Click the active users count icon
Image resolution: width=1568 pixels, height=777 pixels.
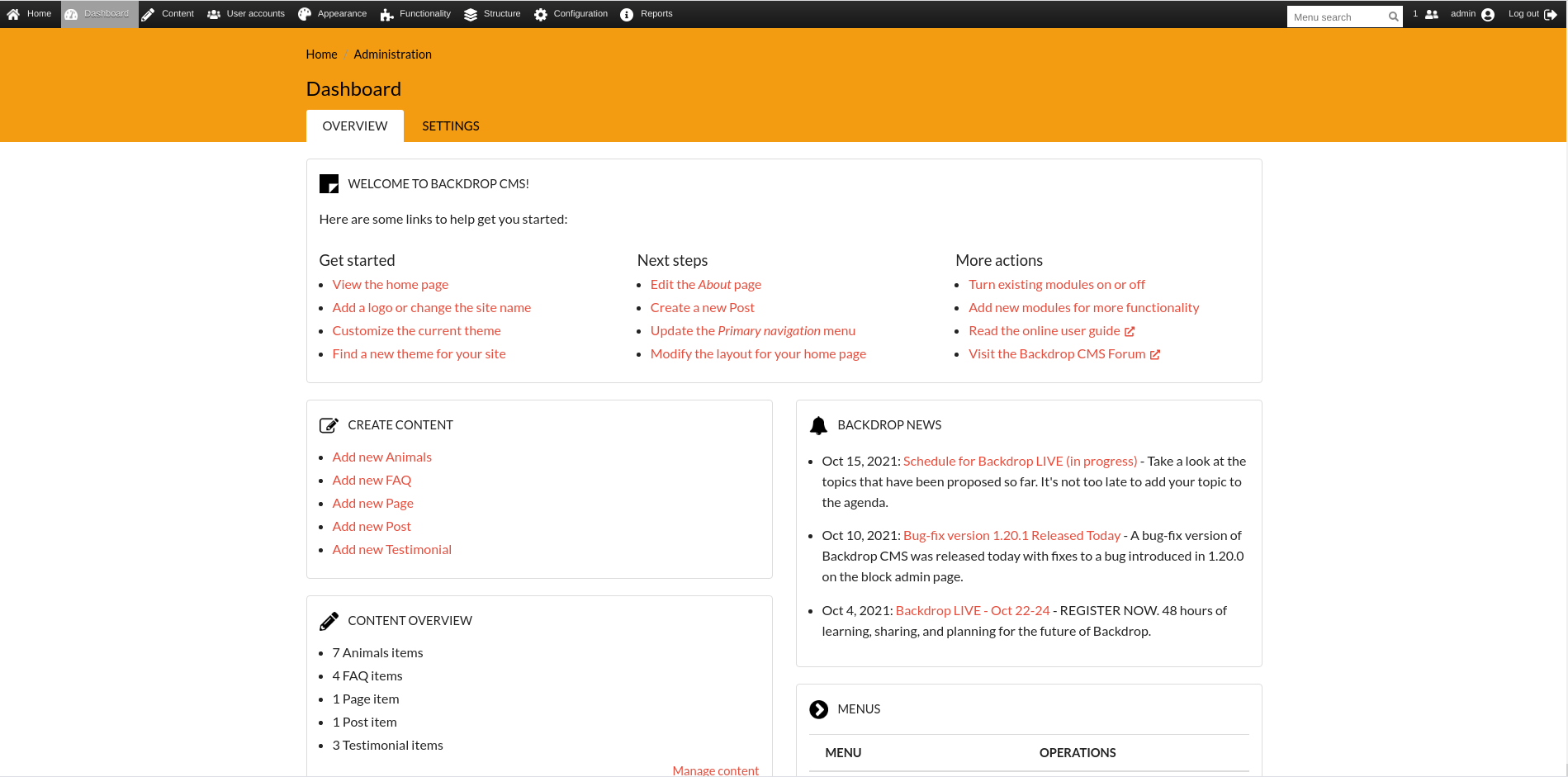coord(1432,14)
